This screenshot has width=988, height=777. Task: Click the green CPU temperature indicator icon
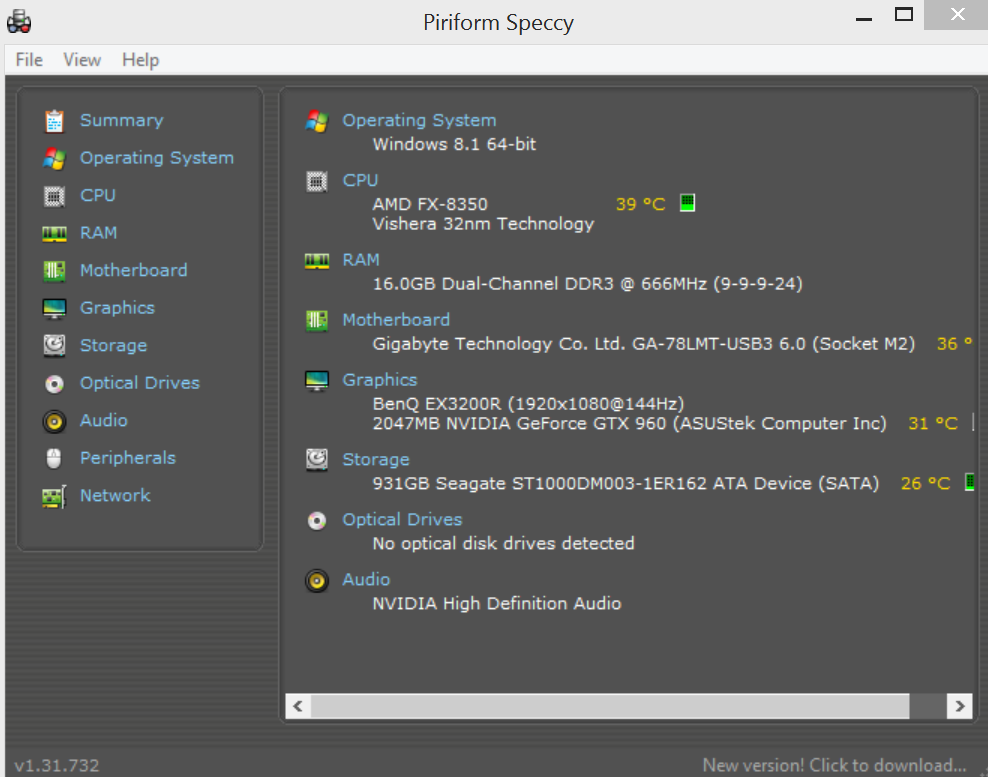[x=687, y=203]
